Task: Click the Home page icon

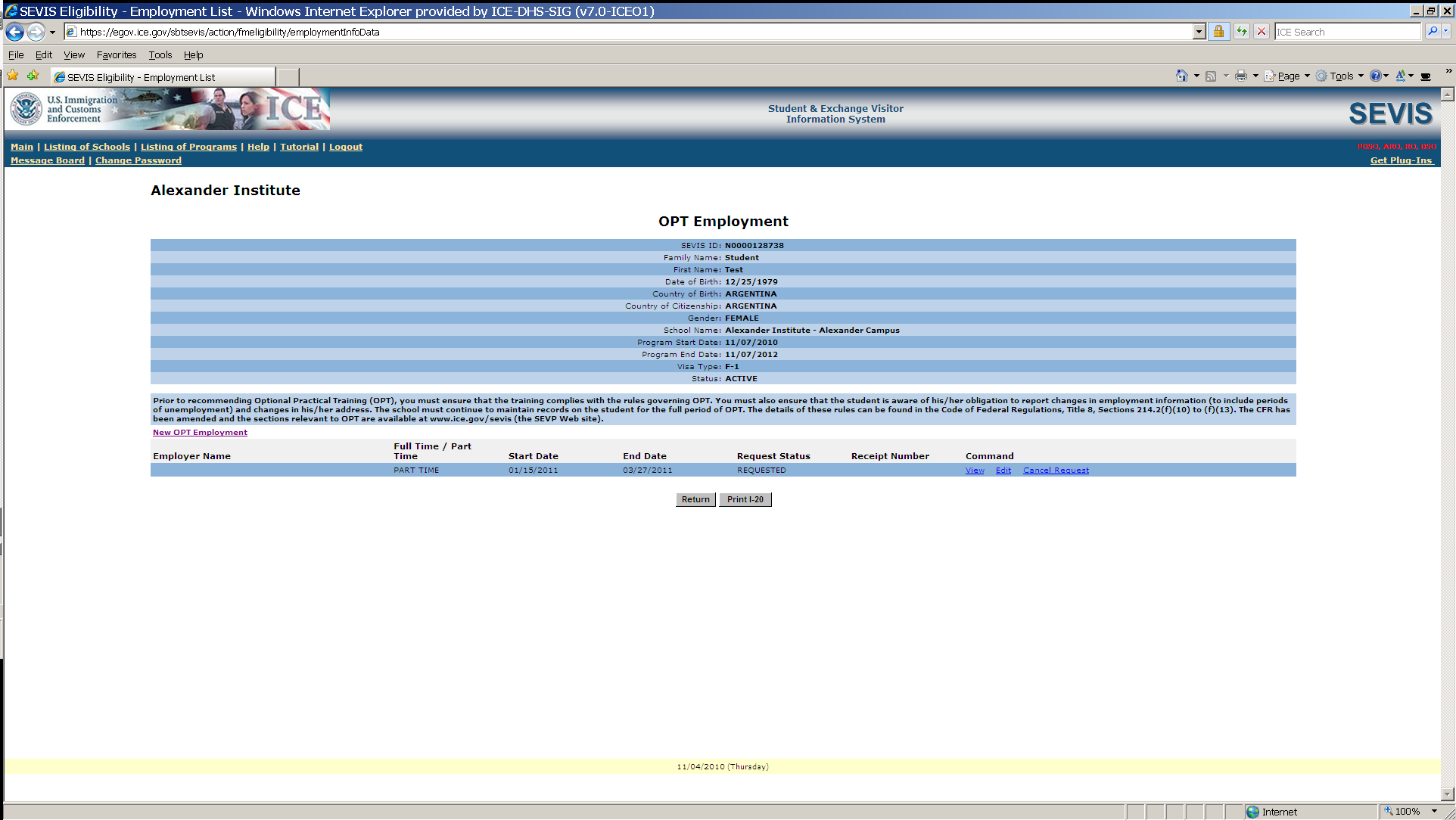Action: (1181, 76)
